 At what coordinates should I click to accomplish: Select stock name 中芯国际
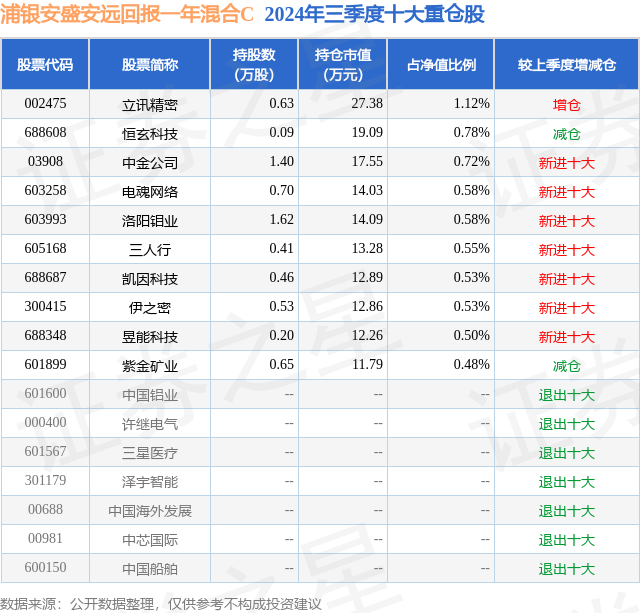click(150, 540)
